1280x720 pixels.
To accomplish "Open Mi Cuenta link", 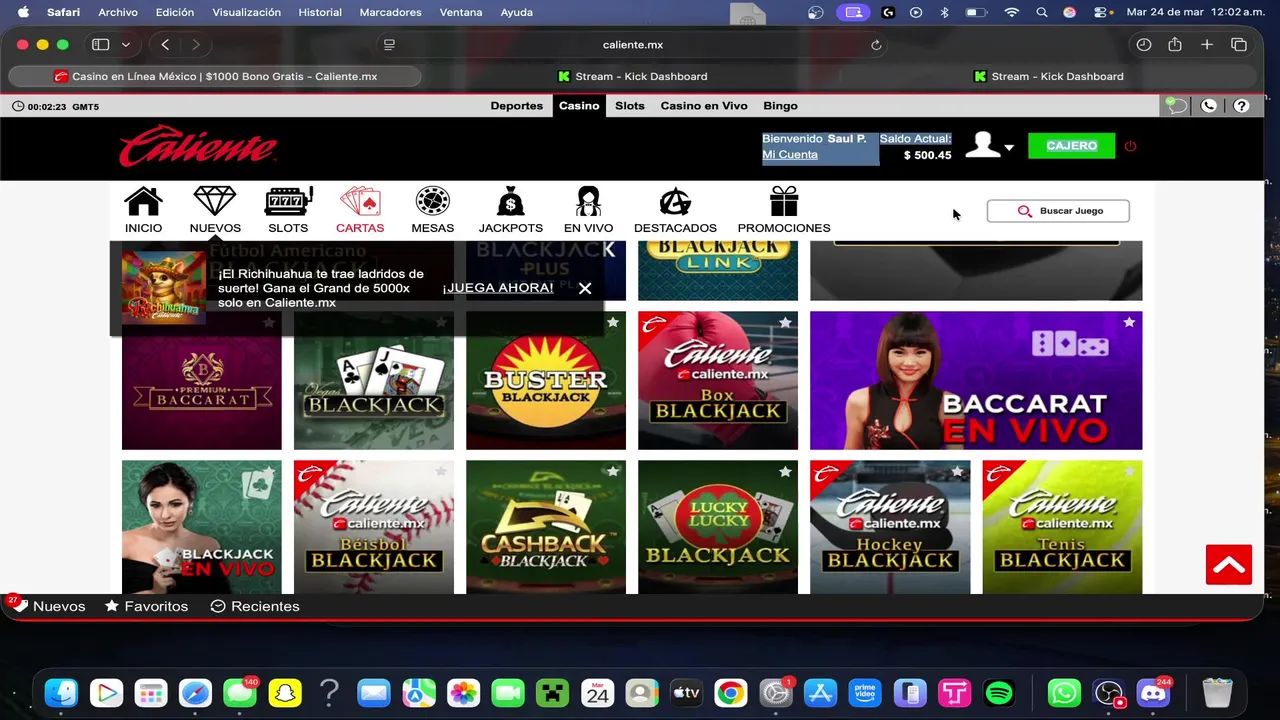I will tap(790, 155).
